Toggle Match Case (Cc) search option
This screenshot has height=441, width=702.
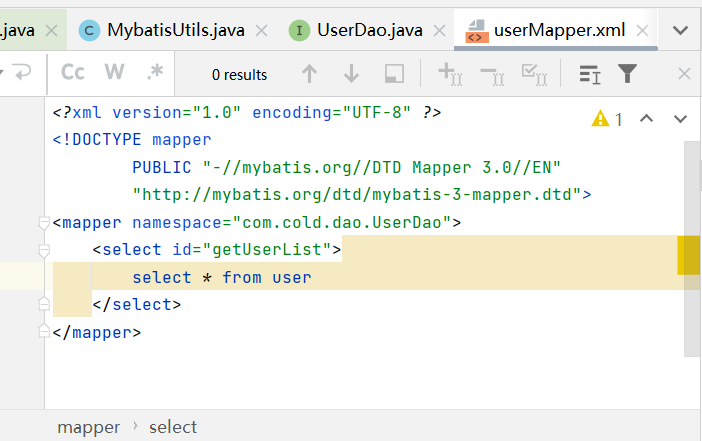[73, 73]
